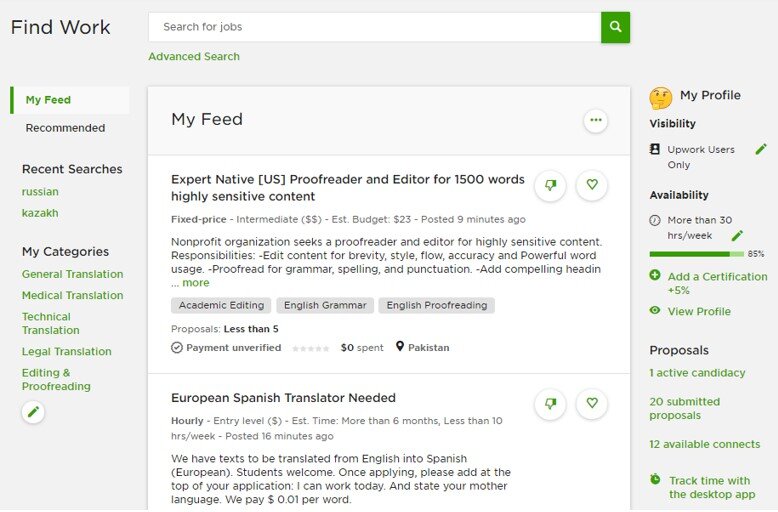Click the View Profile eye icon
778x512 pixels.
click(655, 311)
